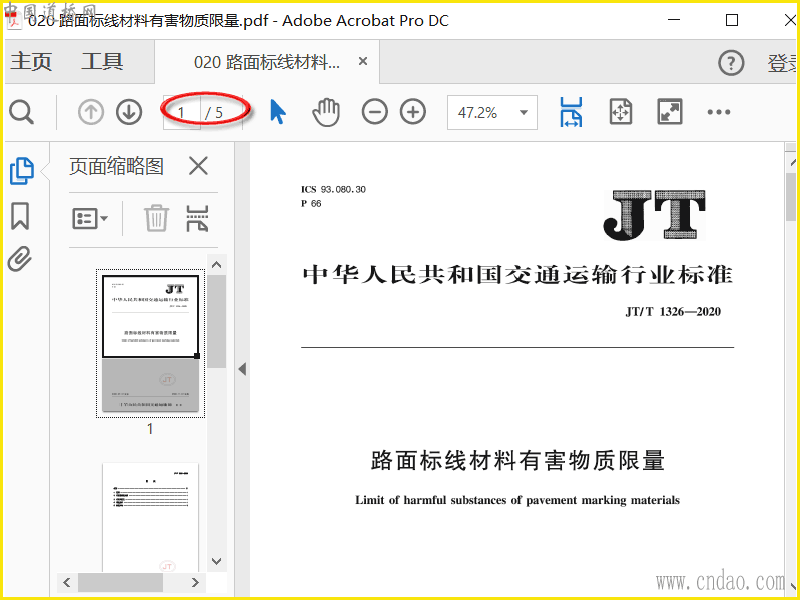Click the page thumbnails sidebar icon
The image size is (800, 600).
coord(21,171)
